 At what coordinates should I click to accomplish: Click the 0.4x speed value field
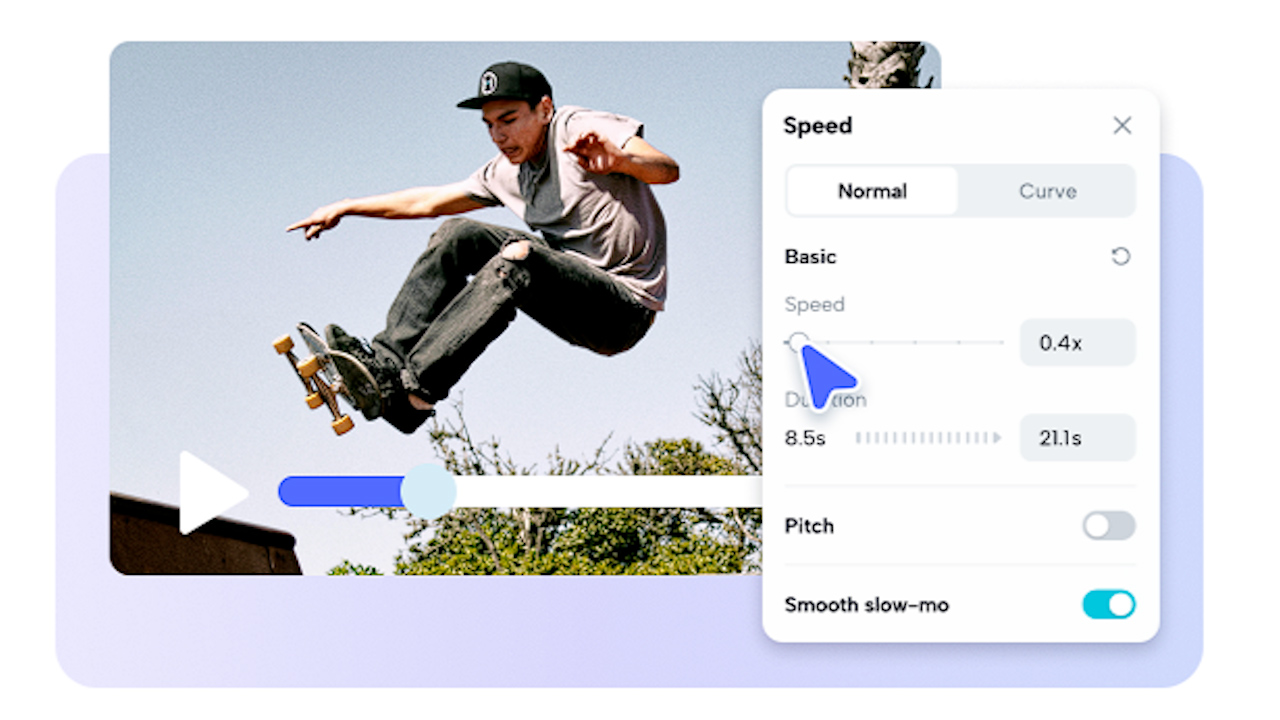tap(1077, 343)
